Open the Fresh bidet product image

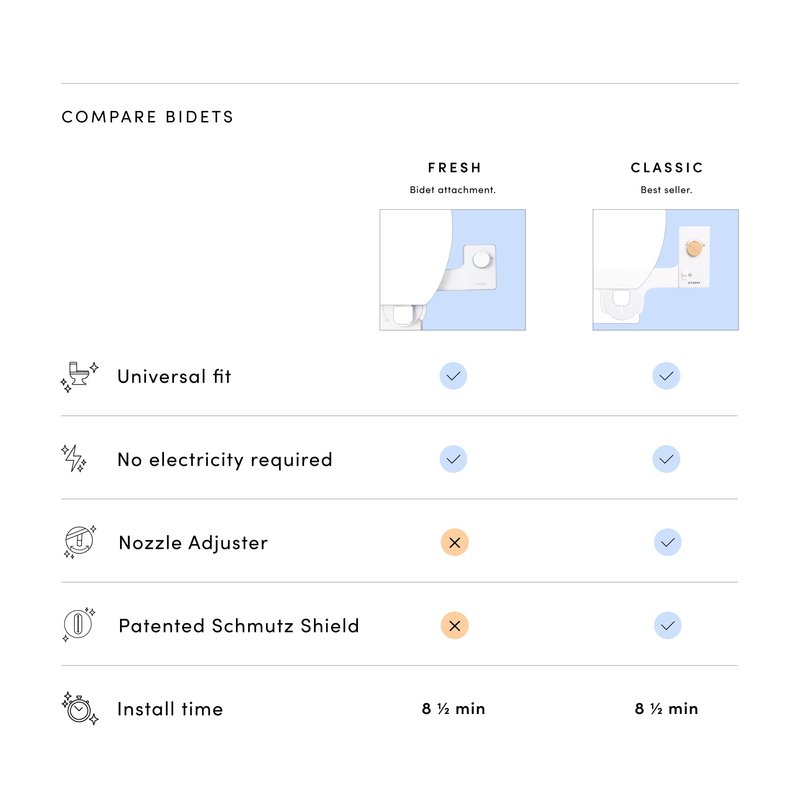pos(453,270)
